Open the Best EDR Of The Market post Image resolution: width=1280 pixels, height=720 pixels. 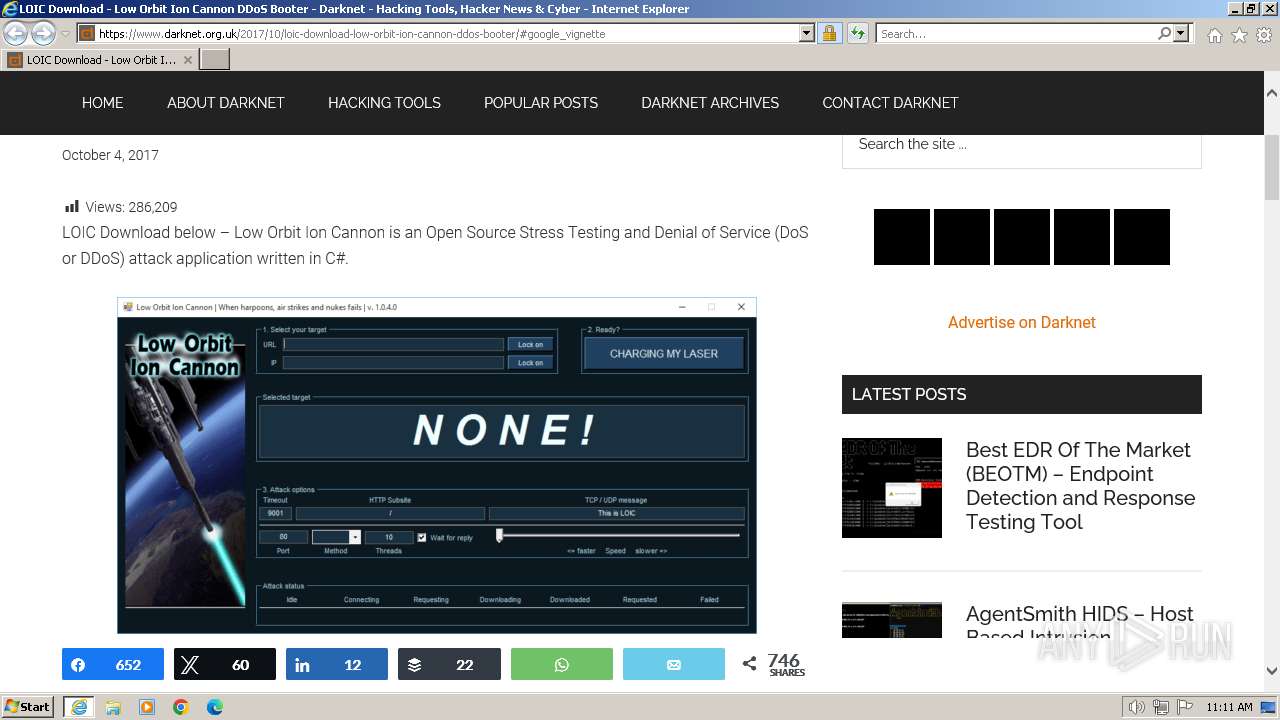pos(1080,486)
